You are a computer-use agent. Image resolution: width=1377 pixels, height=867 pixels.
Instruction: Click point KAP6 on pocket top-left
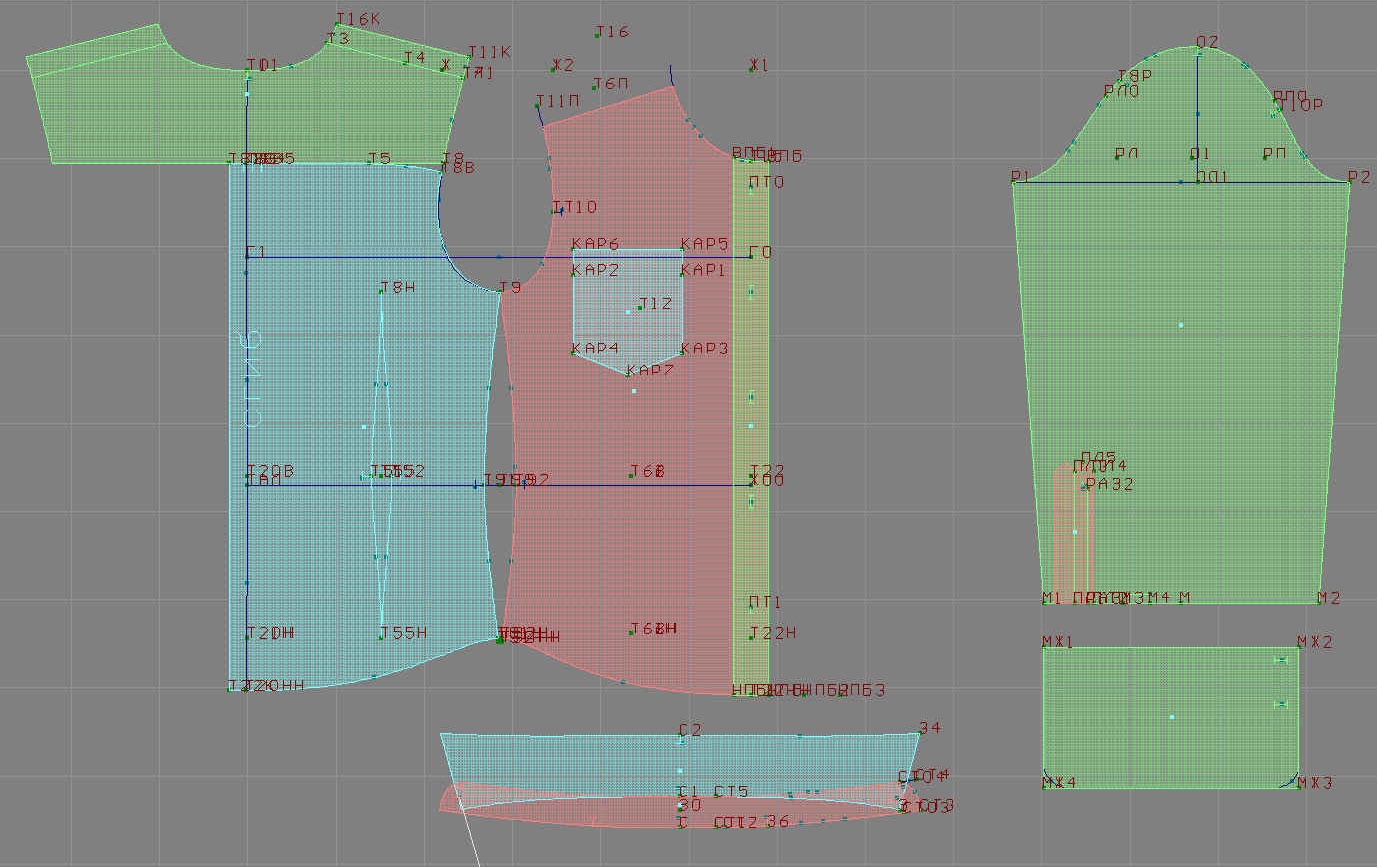point(573,249)
